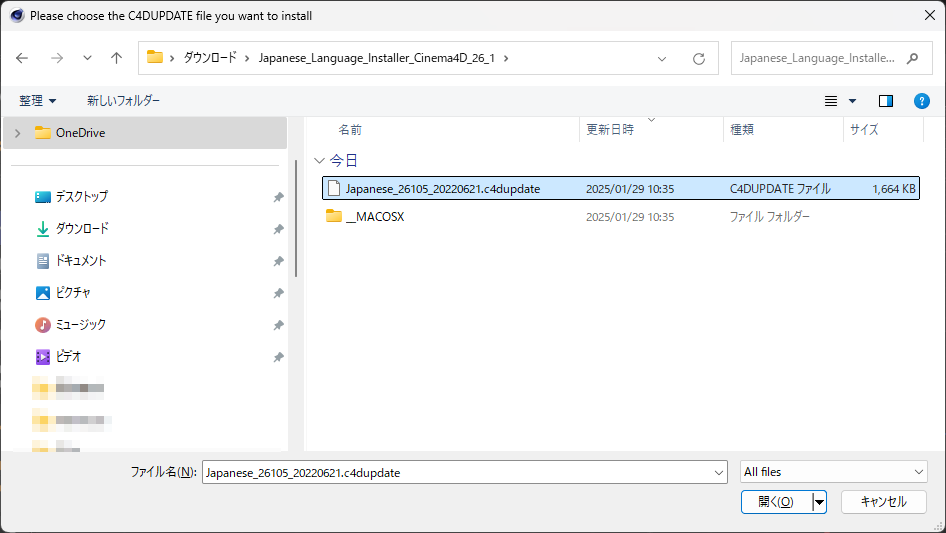Expand chevron after Japanese_Language_Installer breadcrumb
946x533 pixels.
(506, 58)
